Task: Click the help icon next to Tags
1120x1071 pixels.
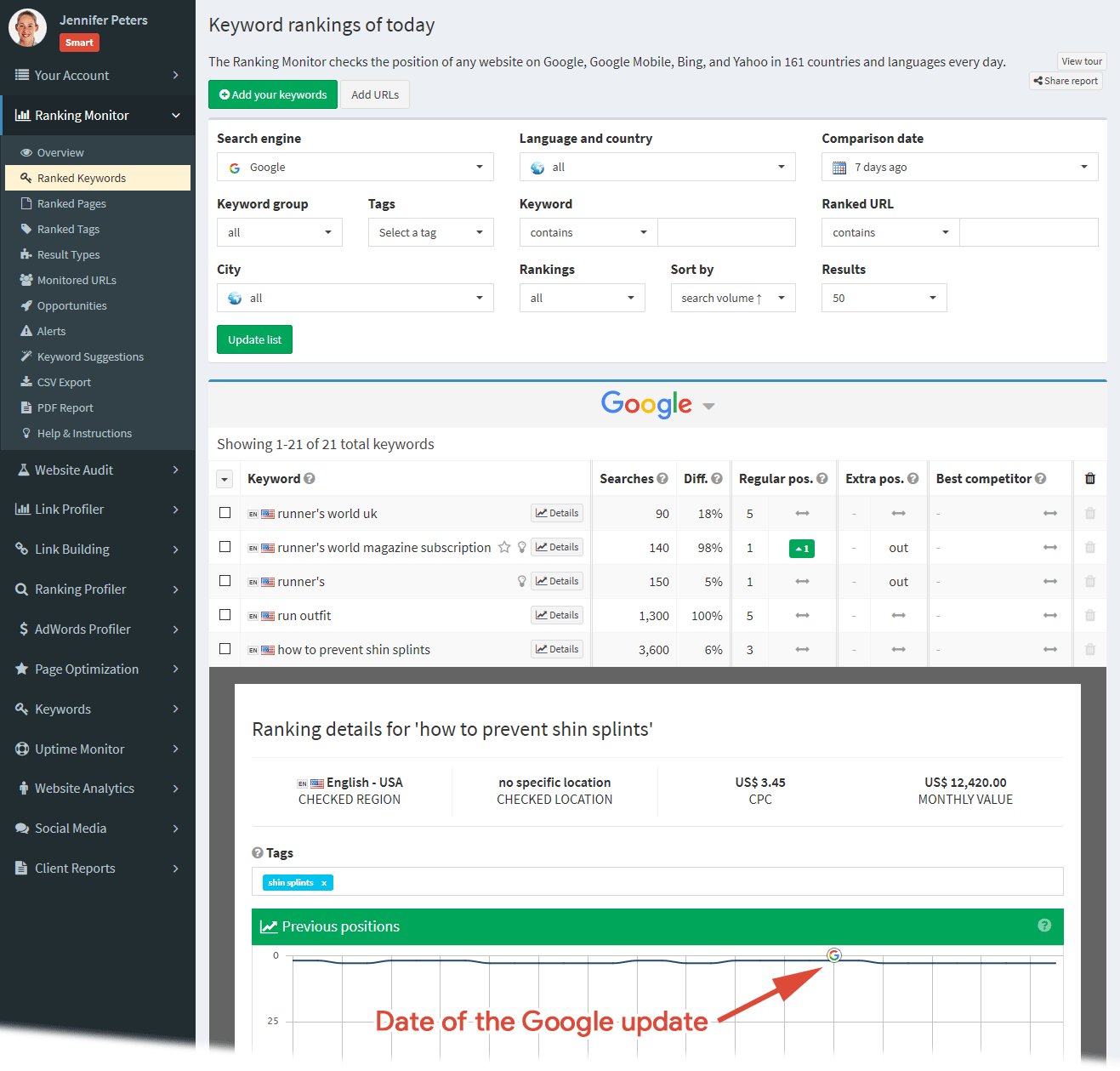Action: (x=258, y=852)
